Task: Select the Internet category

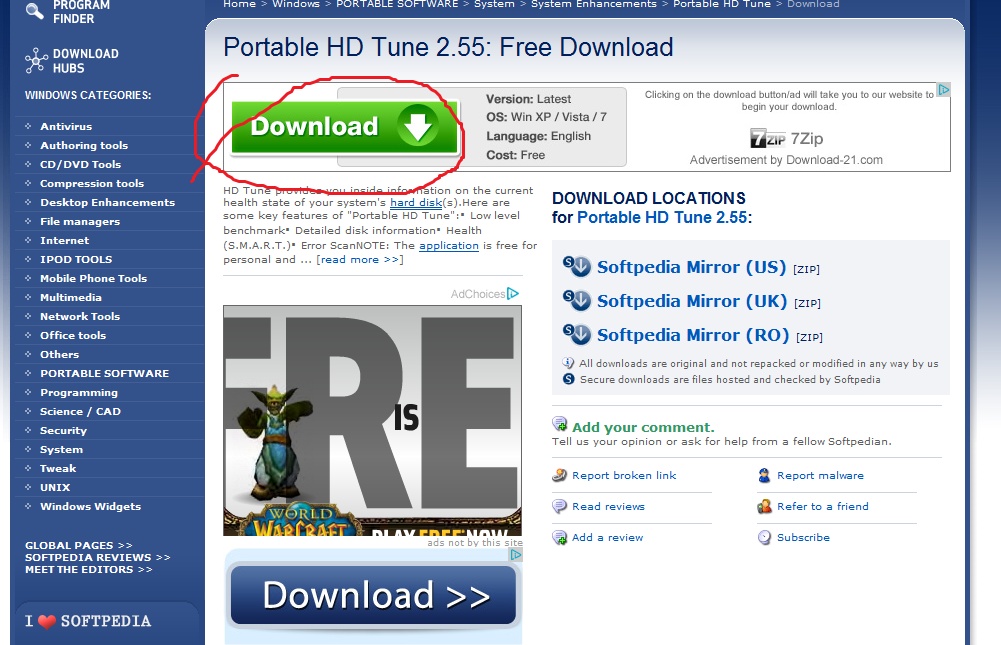Action: click(64, 241)
